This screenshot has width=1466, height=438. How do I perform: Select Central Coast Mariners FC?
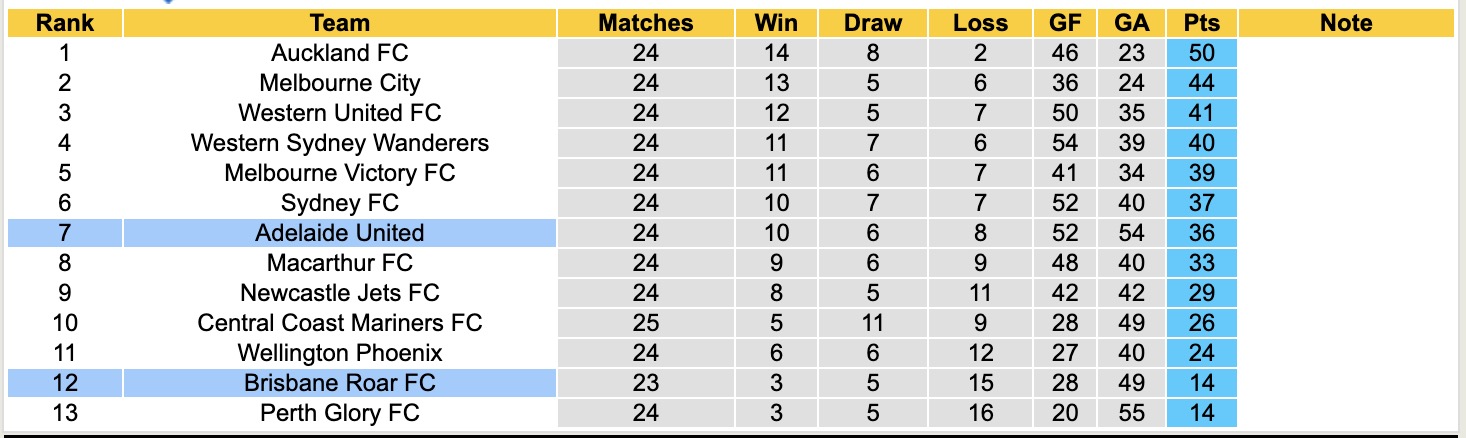340,323
